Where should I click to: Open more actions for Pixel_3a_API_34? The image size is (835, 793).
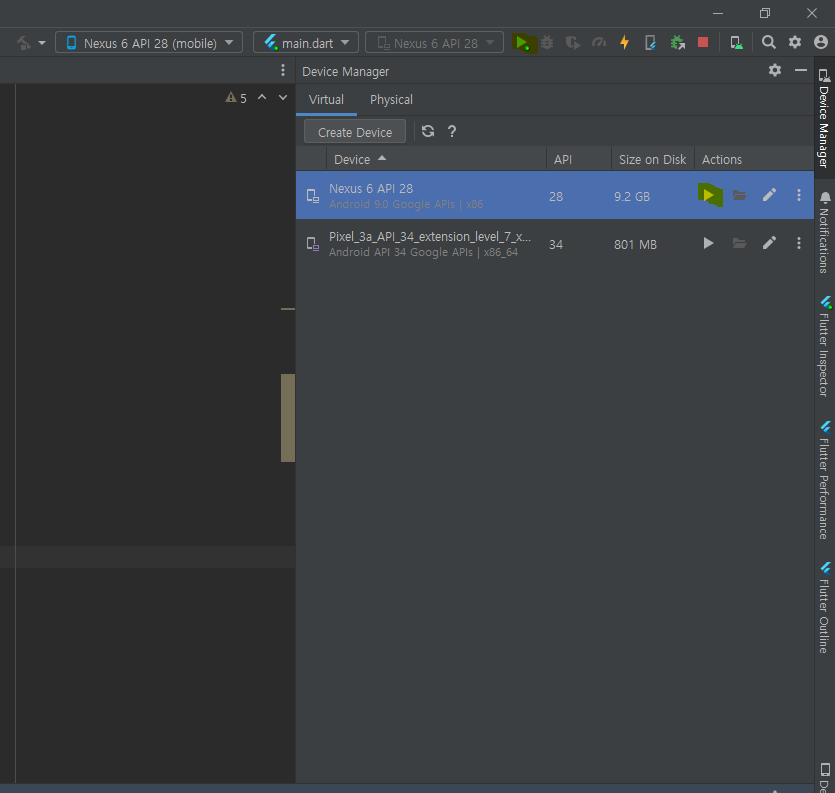[x=798, y=243]
